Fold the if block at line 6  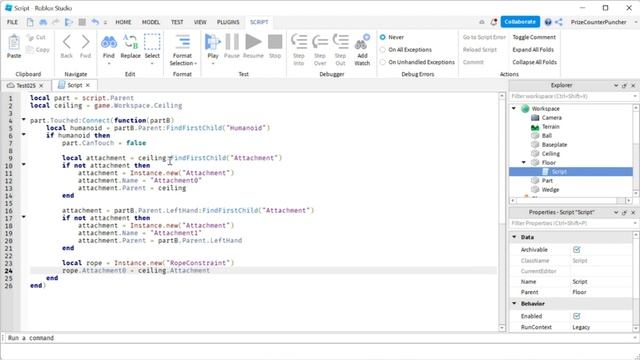(24, 134)
